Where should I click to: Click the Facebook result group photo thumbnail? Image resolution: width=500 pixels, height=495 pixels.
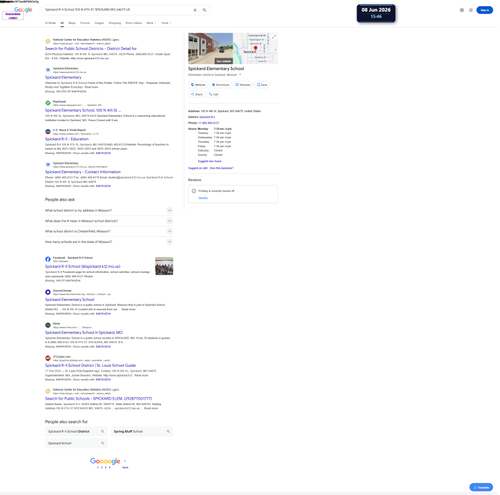click(164, 266)
